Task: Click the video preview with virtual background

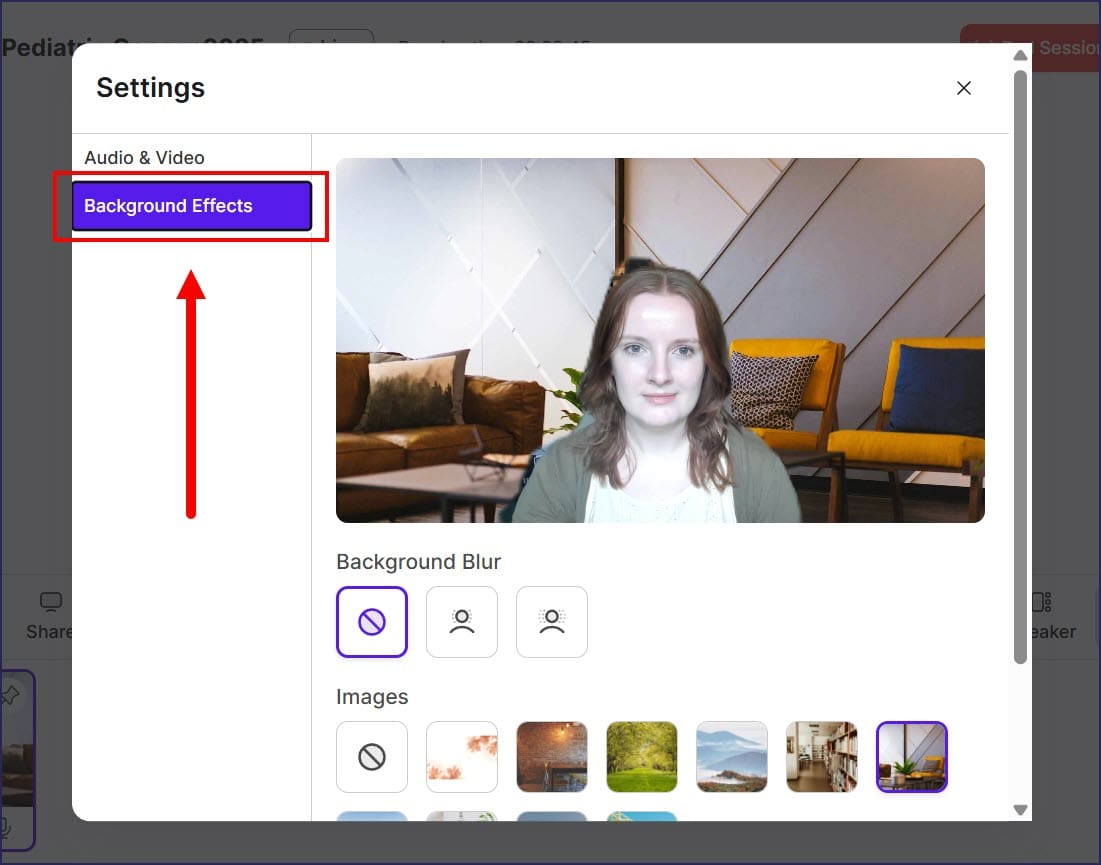Action: (x=660, y=340)
